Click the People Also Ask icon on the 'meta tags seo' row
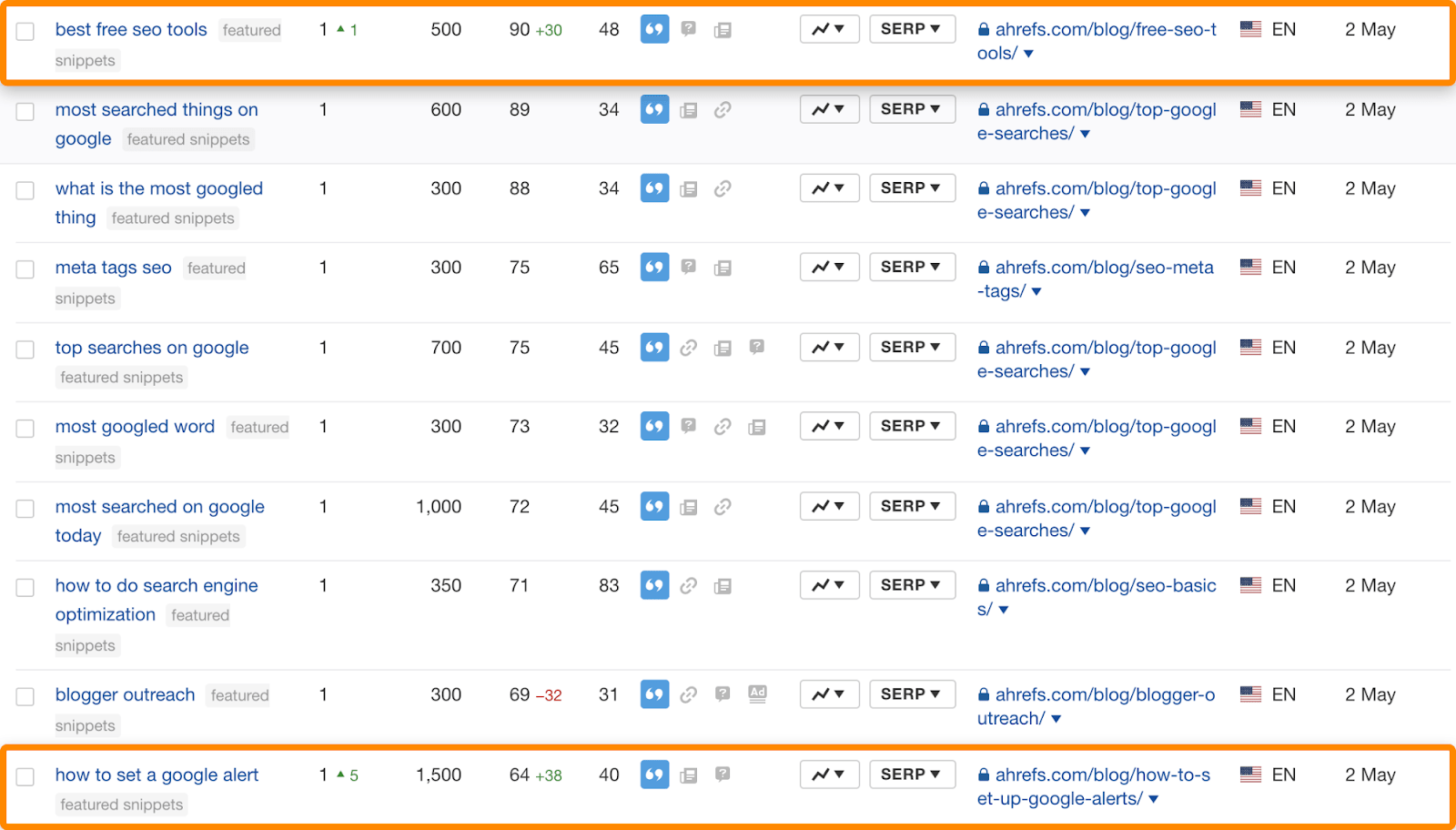 tap(689, 267)
